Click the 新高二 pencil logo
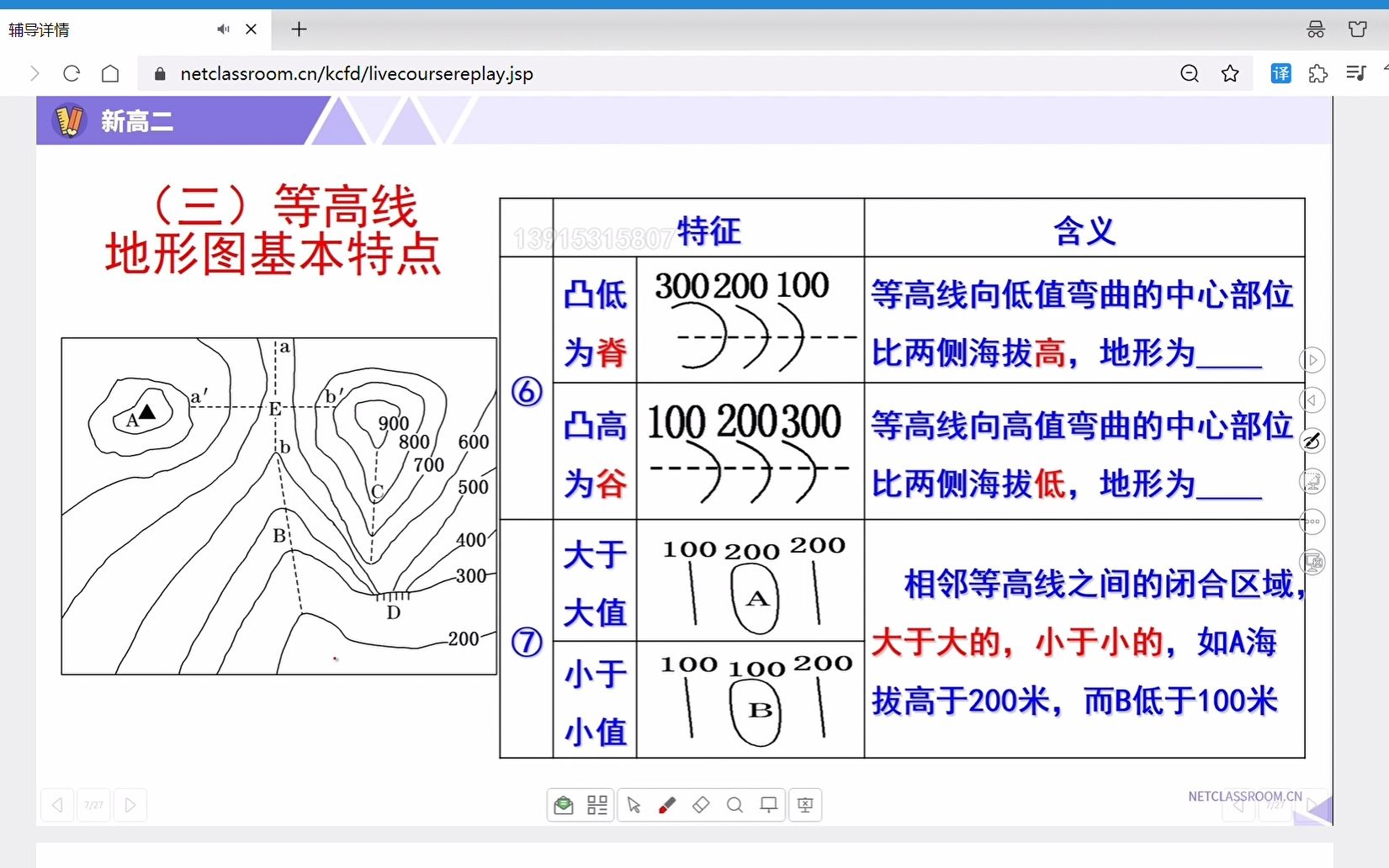The image size is (1389, 868). [x=69, y=121]
